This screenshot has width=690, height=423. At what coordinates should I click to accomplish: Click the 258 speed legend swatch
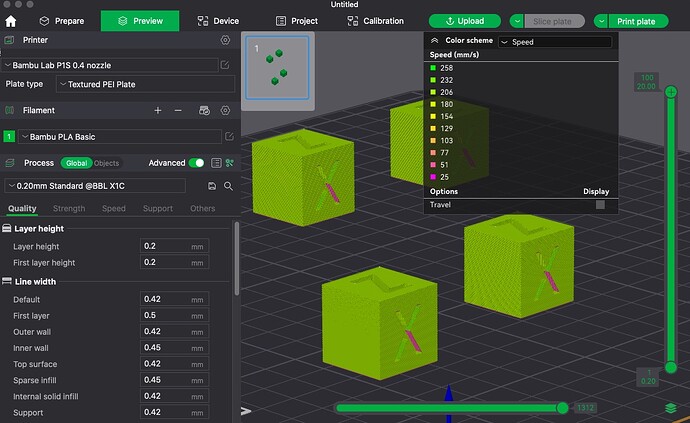tap(433, 68)
